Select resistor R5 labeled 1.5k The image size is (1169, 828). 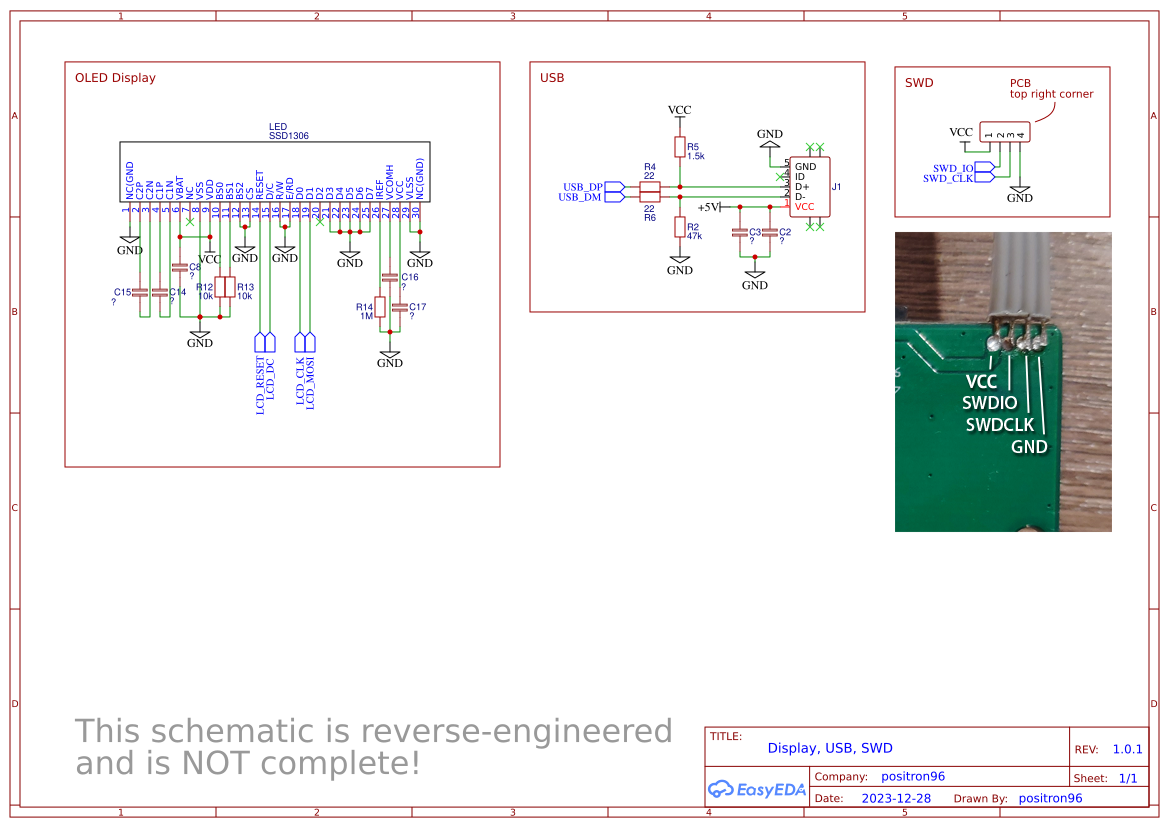[681, 148]
